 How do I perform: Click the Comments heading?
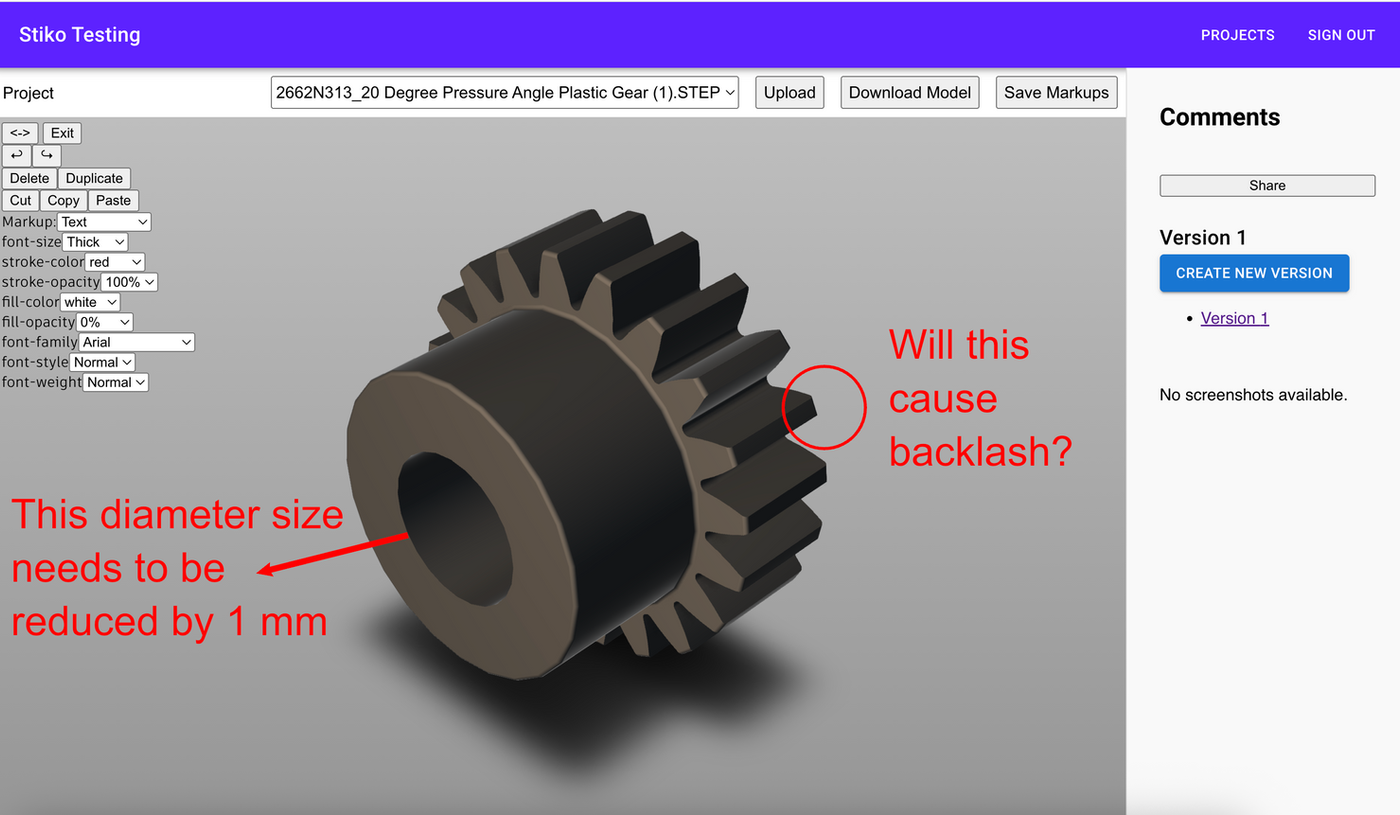click(x=1219, y=117)
